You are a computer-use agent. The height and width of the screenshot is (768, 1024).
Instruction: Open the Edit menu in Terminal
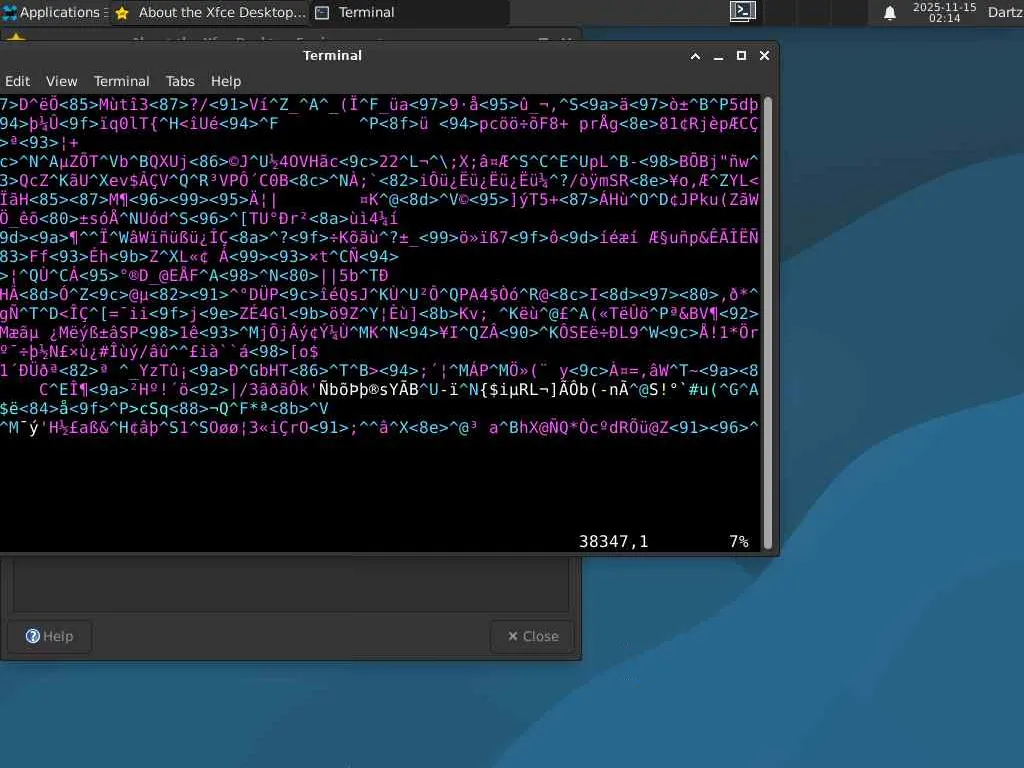(17, 81)
